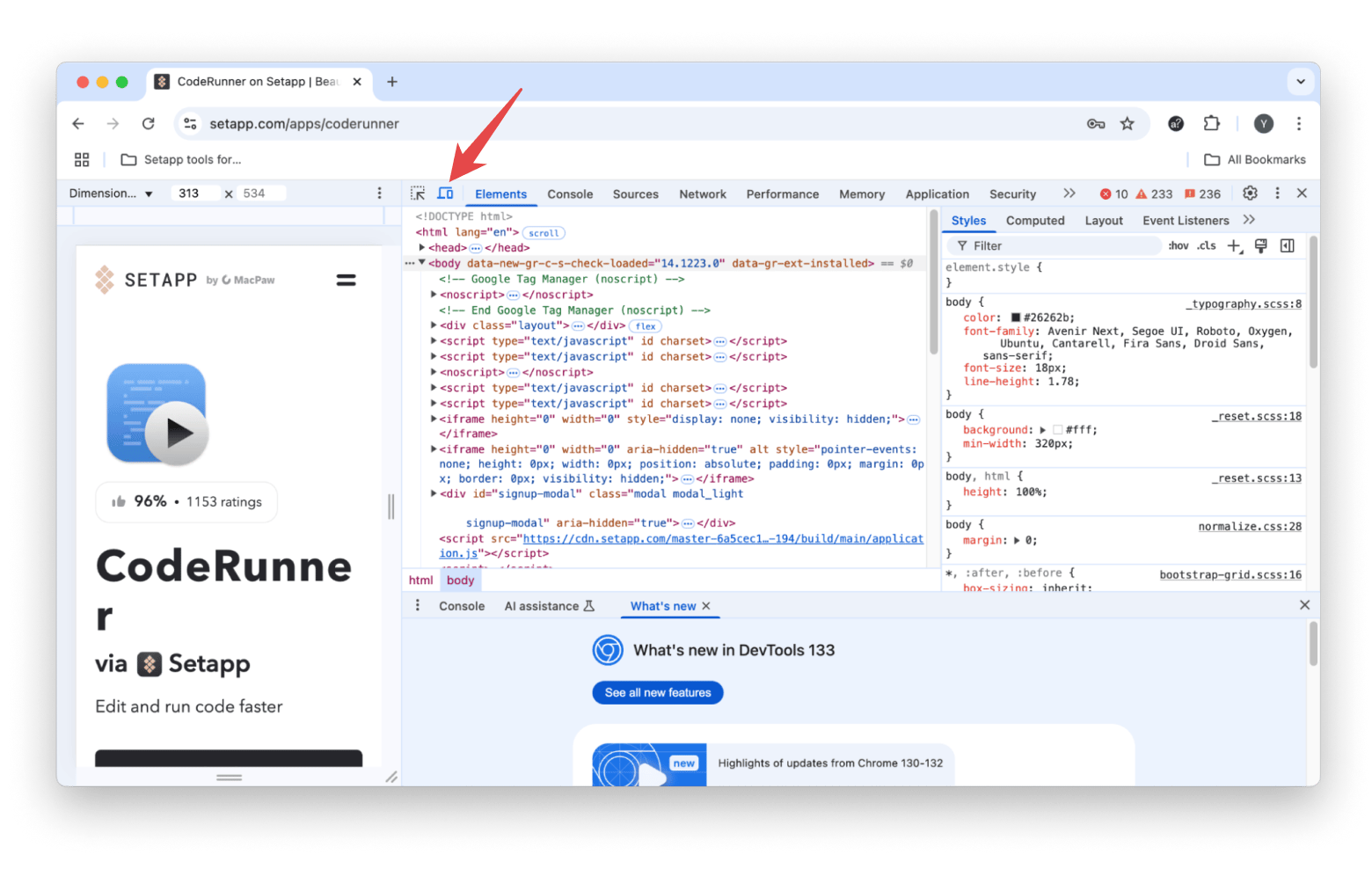
Task: Open normalize.css:28 source link
Action: 1250,527
